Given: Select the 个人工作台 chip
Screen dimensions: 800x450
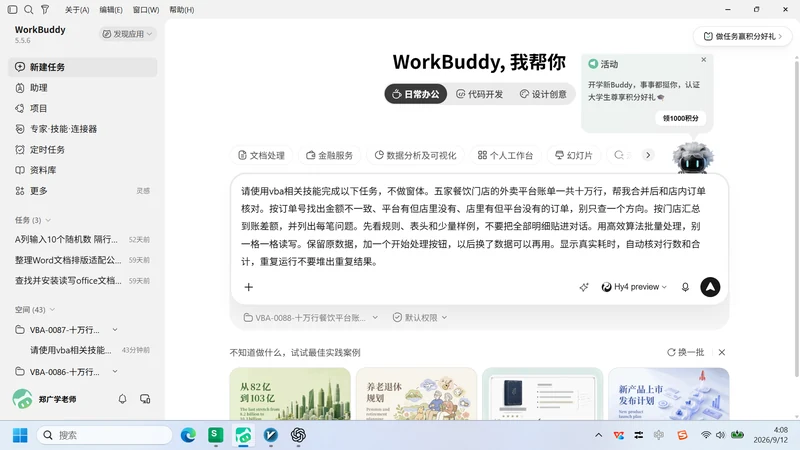Looking at the screenshot, I should coord(506,155).
